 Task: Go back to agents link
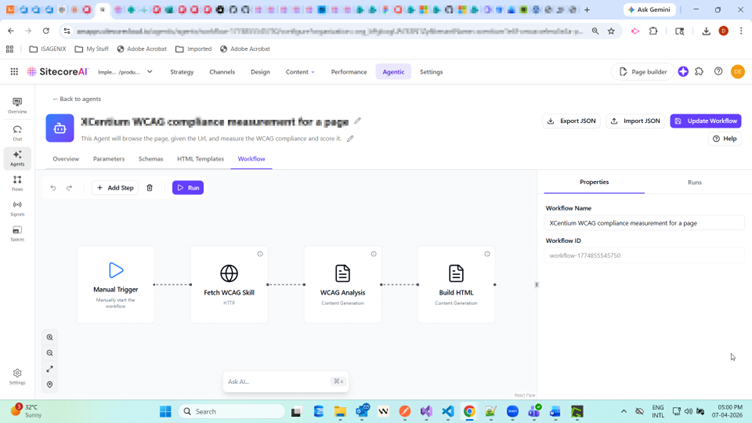point(77,99)
